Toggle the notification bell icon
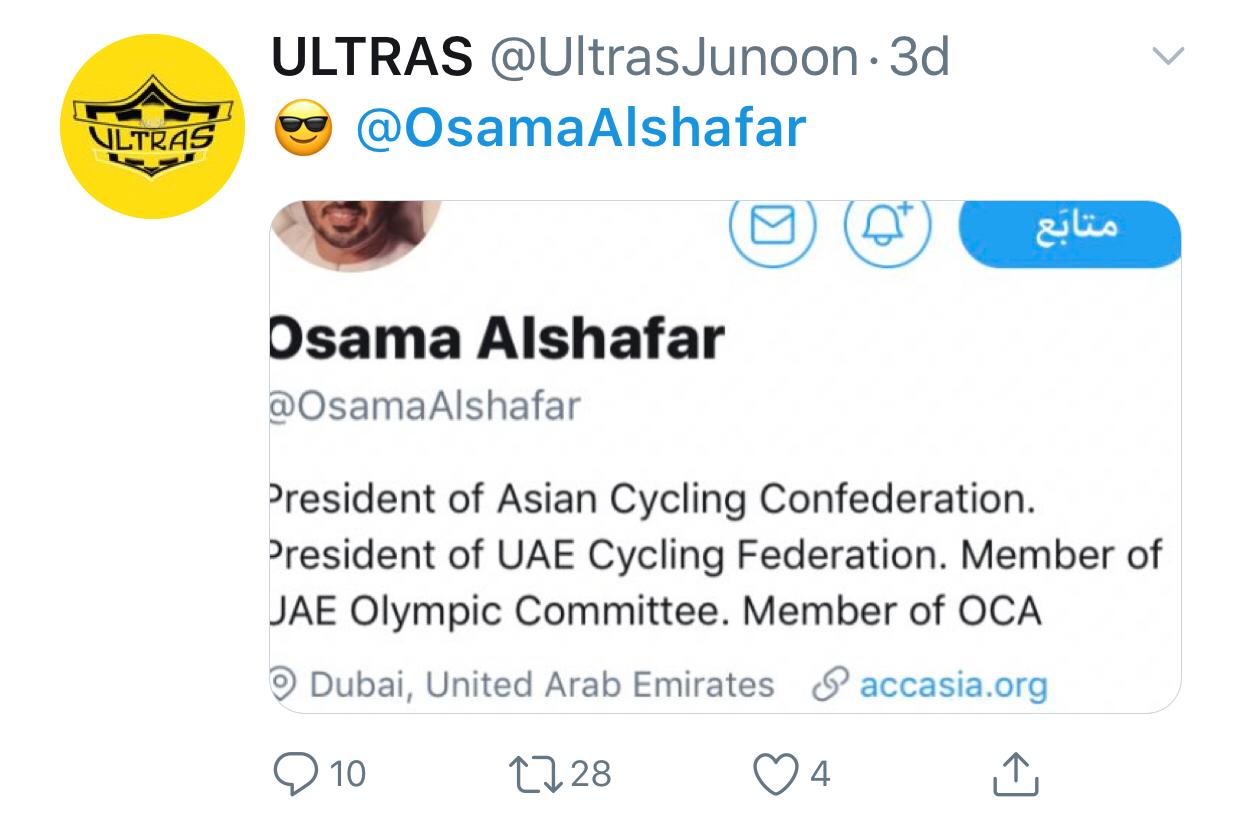This screenshot has height=828, width=1242. pos(888,227)
